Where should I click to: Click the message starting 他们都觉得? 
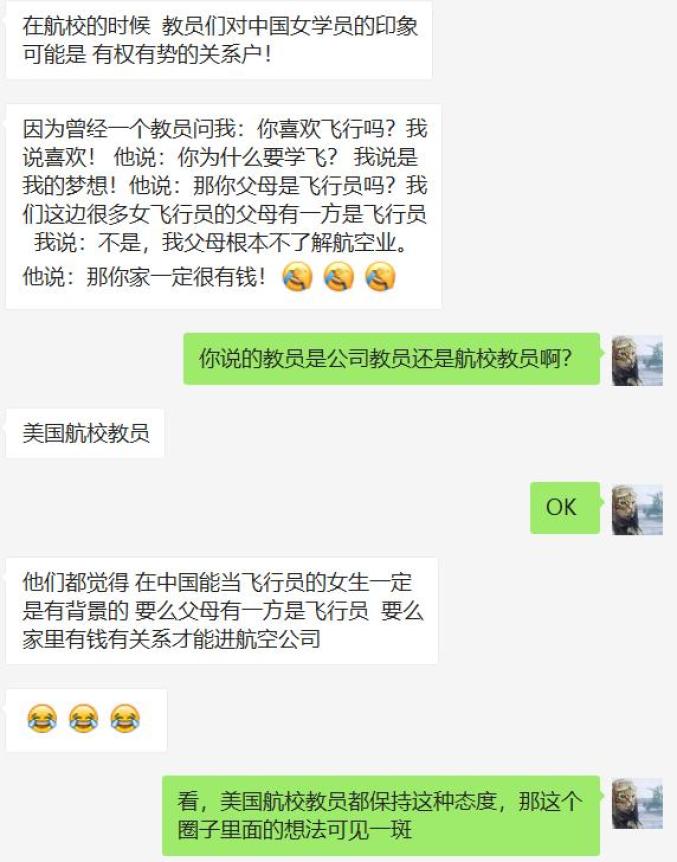point(222,610)
